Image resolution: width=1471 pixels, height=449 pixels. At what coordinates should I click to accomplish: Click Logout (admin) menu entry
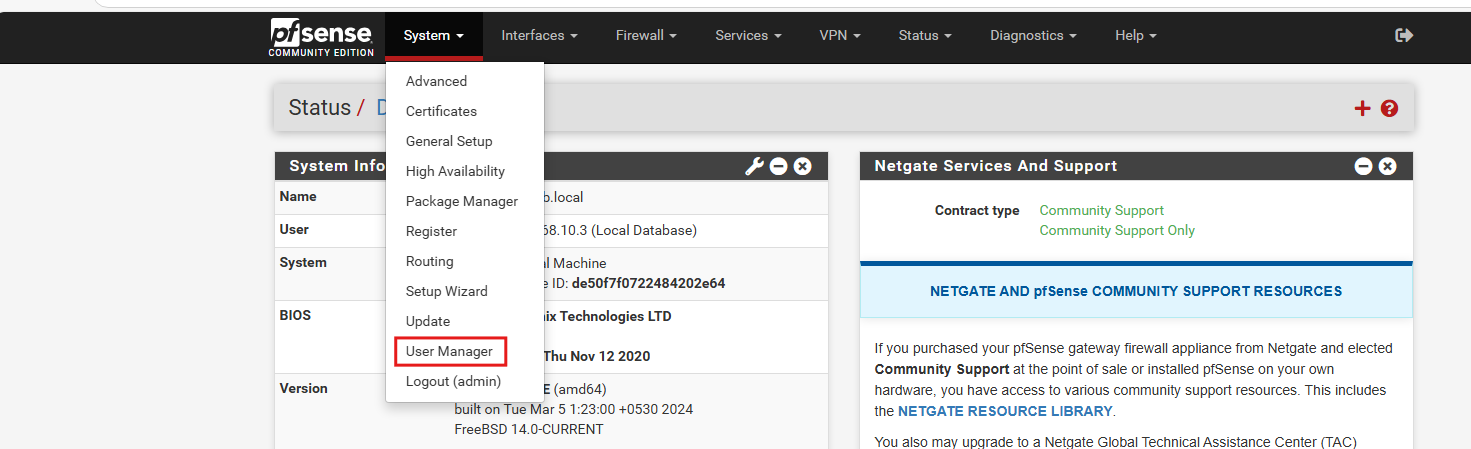[453, 381]
